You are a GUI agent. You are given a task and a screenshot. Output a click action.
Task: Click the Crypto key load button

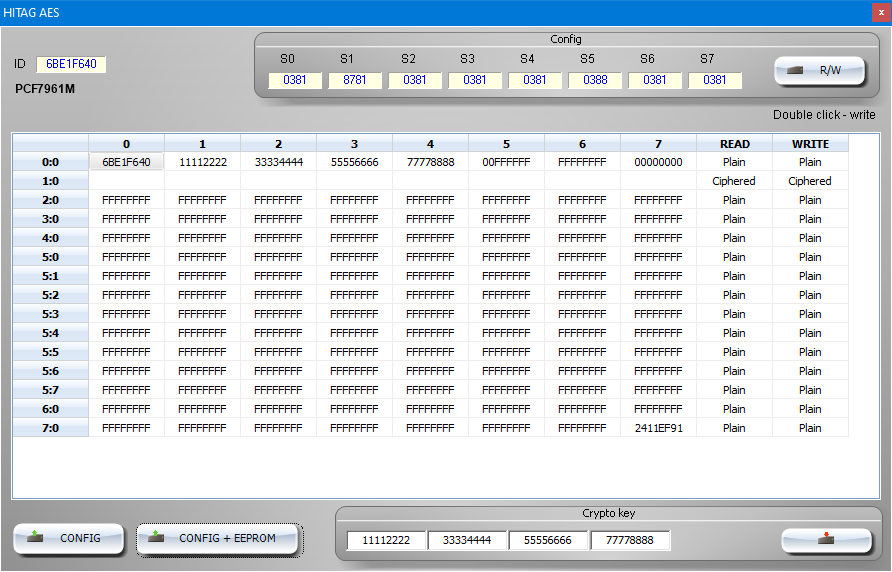pos(826,540)
